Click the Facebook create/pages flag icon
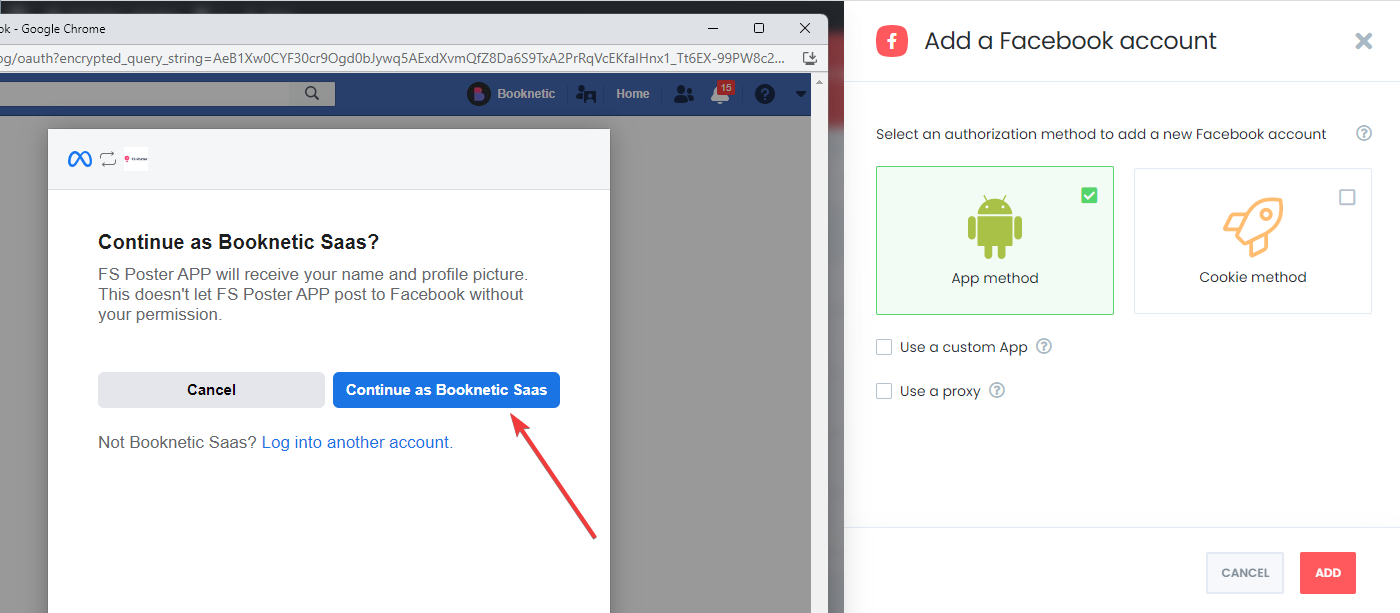The height and width of the screenshot is (613, 1400). point(587,94)
